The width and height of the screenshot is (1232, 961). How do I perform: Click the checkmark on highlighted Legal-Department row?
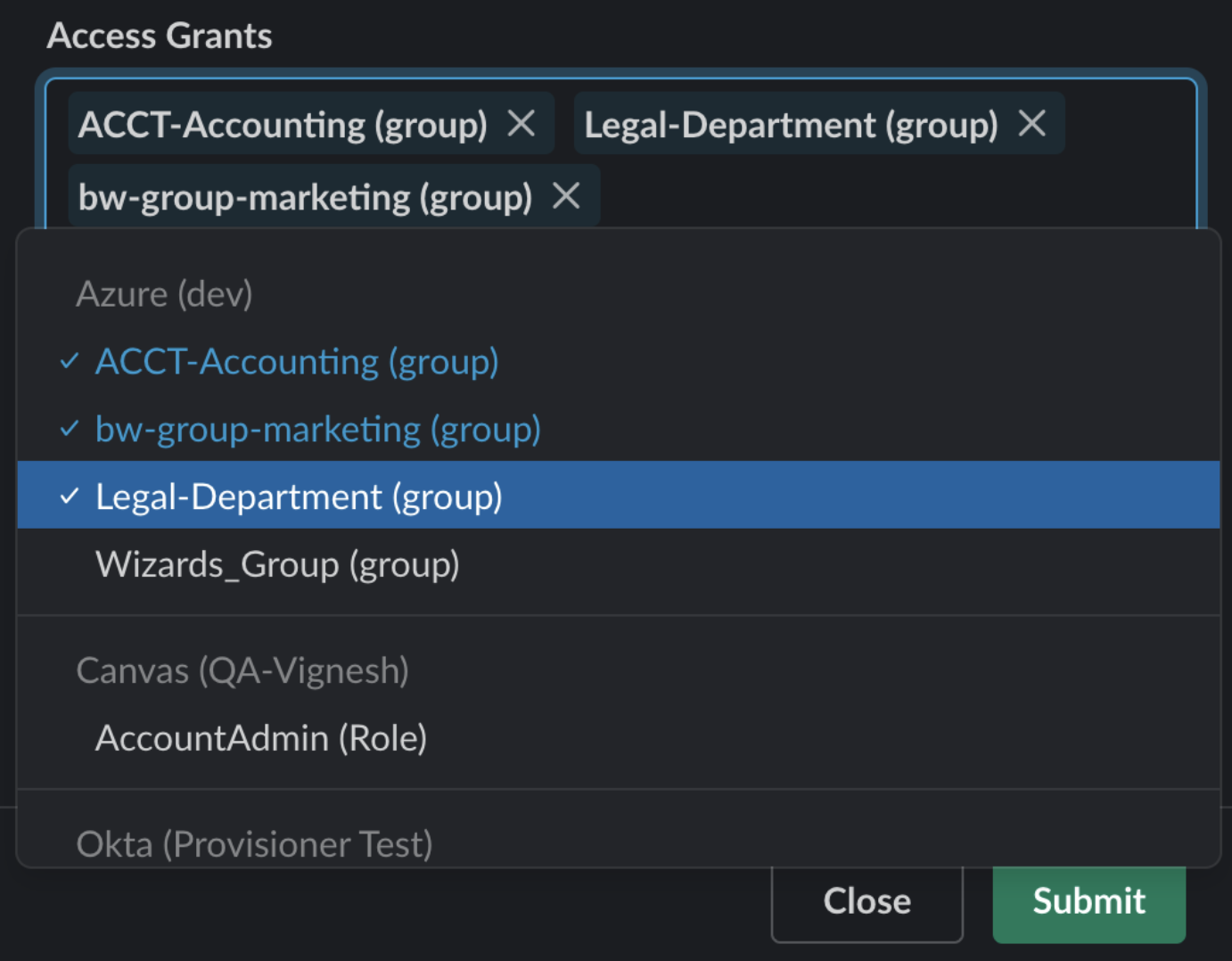pyautogui.click(x=70, y=497)
